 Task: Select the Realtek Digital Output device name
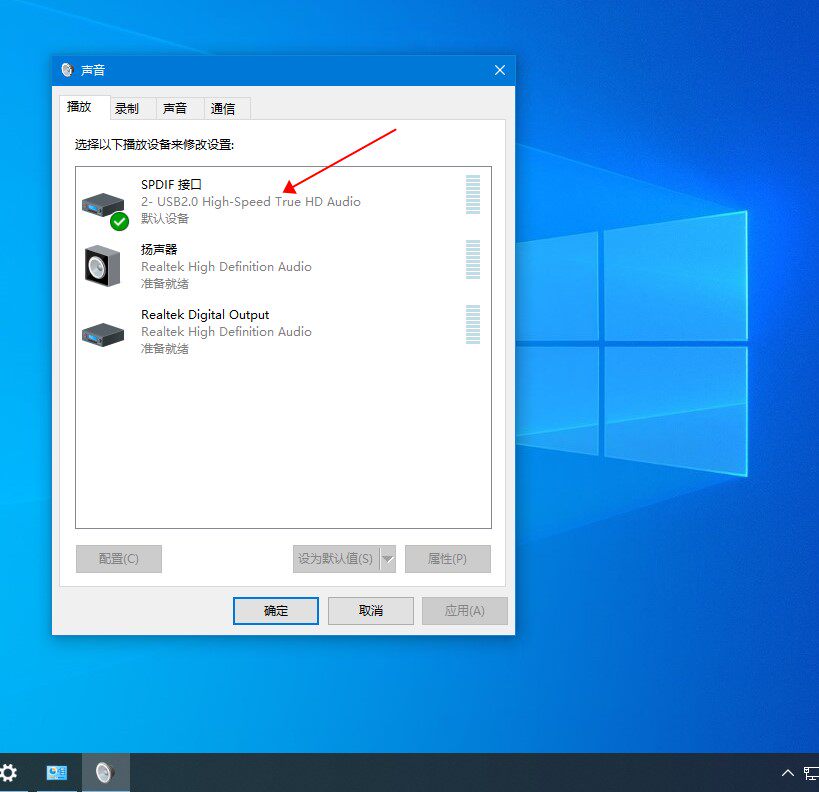click(205, 315)
